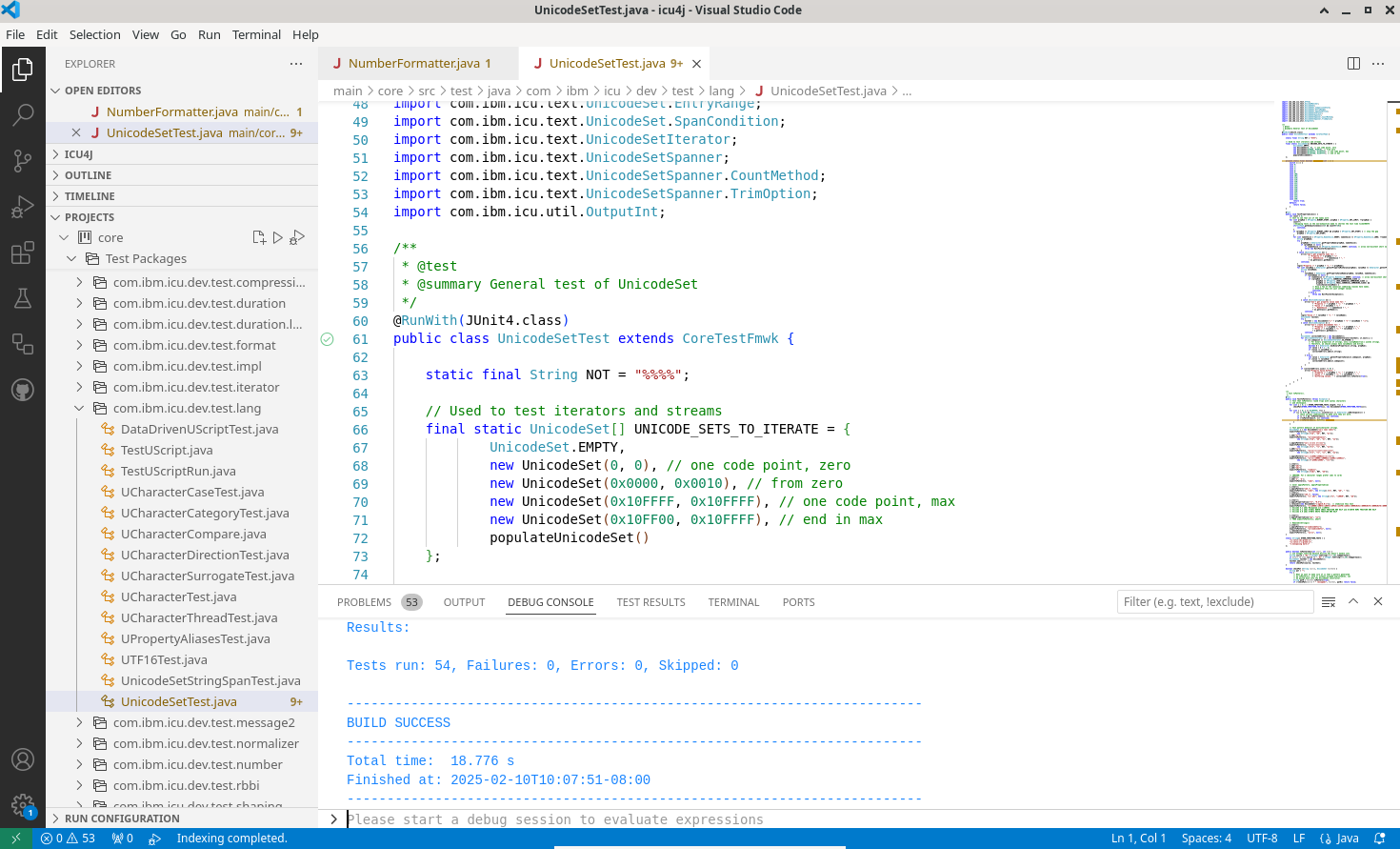Open editor More Actions ellipsis
The height and width of the screenshot is (849, 1400).
point(1378,64)
